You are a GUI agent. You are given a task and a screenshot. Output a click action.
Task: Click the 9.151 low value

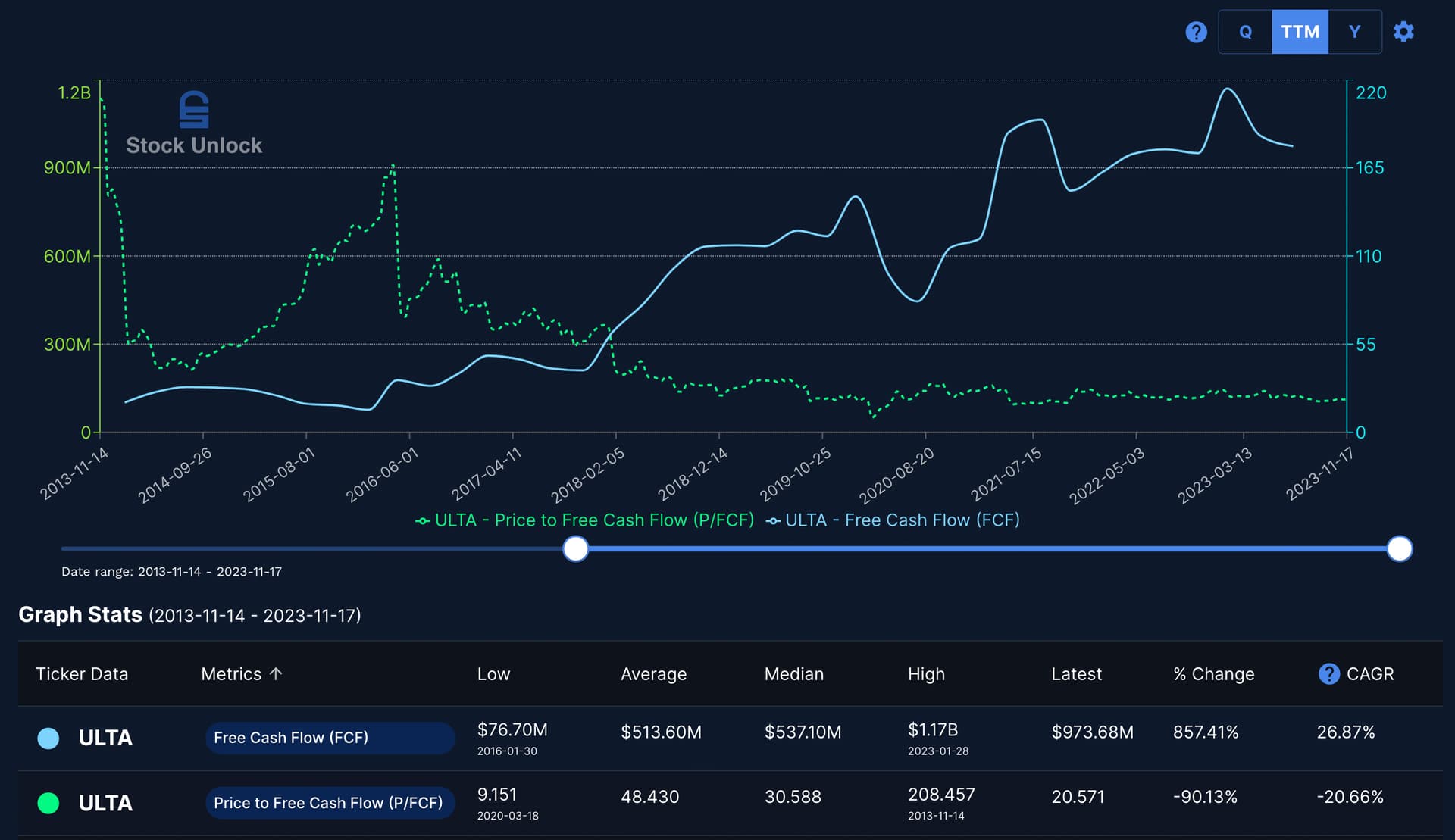(x=496, y=795)
